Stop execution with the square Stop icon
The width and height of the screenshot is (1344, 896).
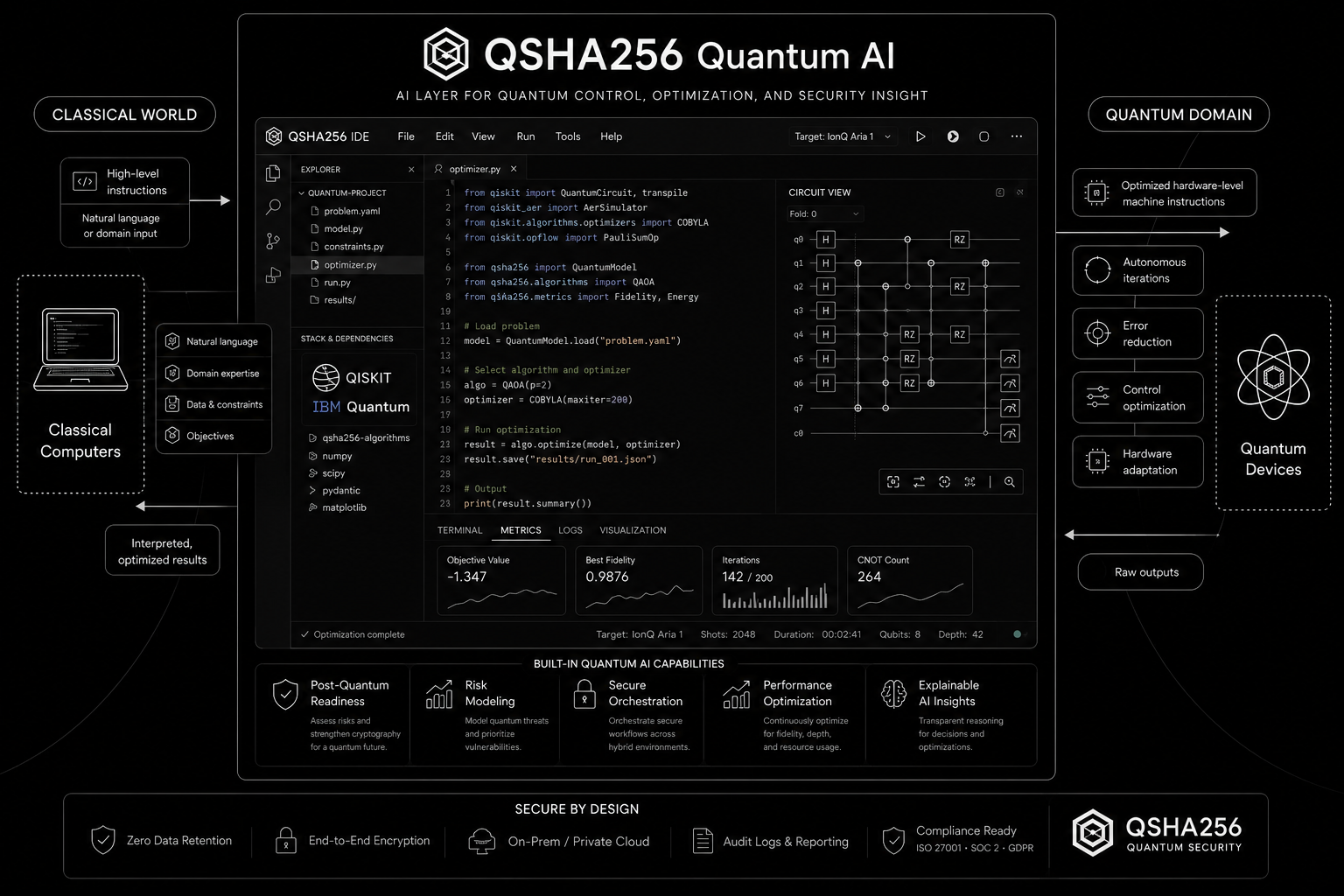coord(983,136)
